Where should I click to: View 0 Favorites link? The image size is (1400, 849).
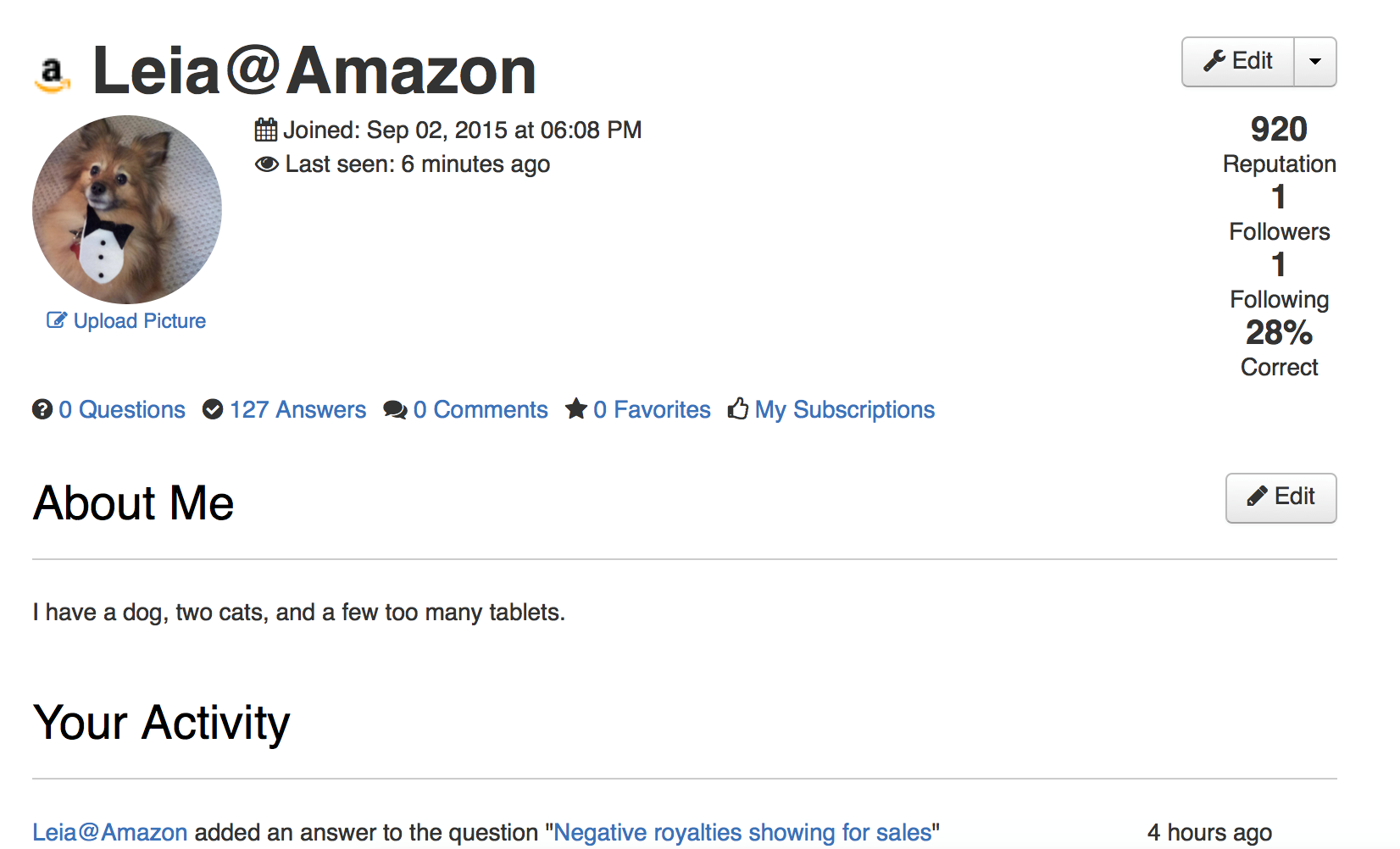pos(652,409)
